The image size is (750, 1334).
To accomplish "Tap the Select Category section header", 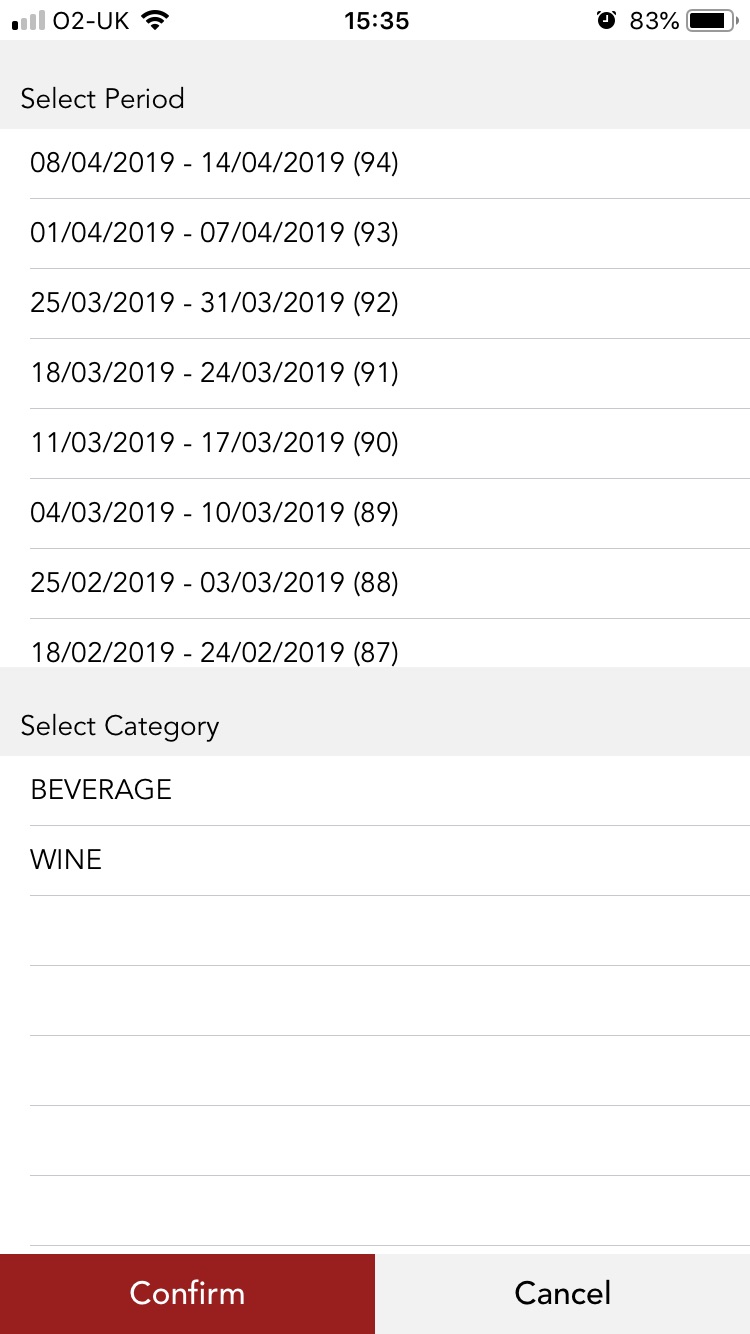I will [x=119, y=726].
